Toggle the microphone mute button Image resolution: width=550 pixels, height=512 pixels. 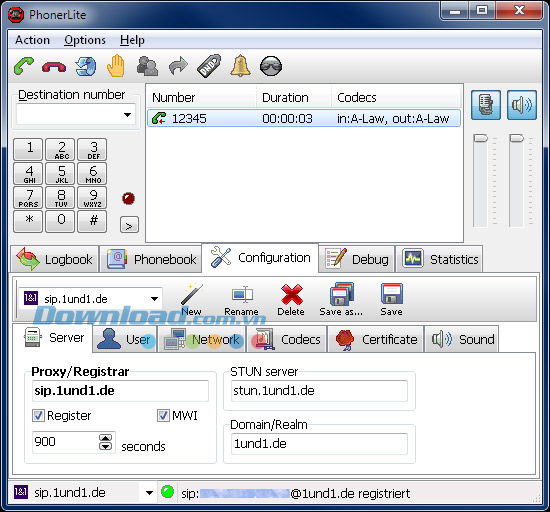pos(486,105)
